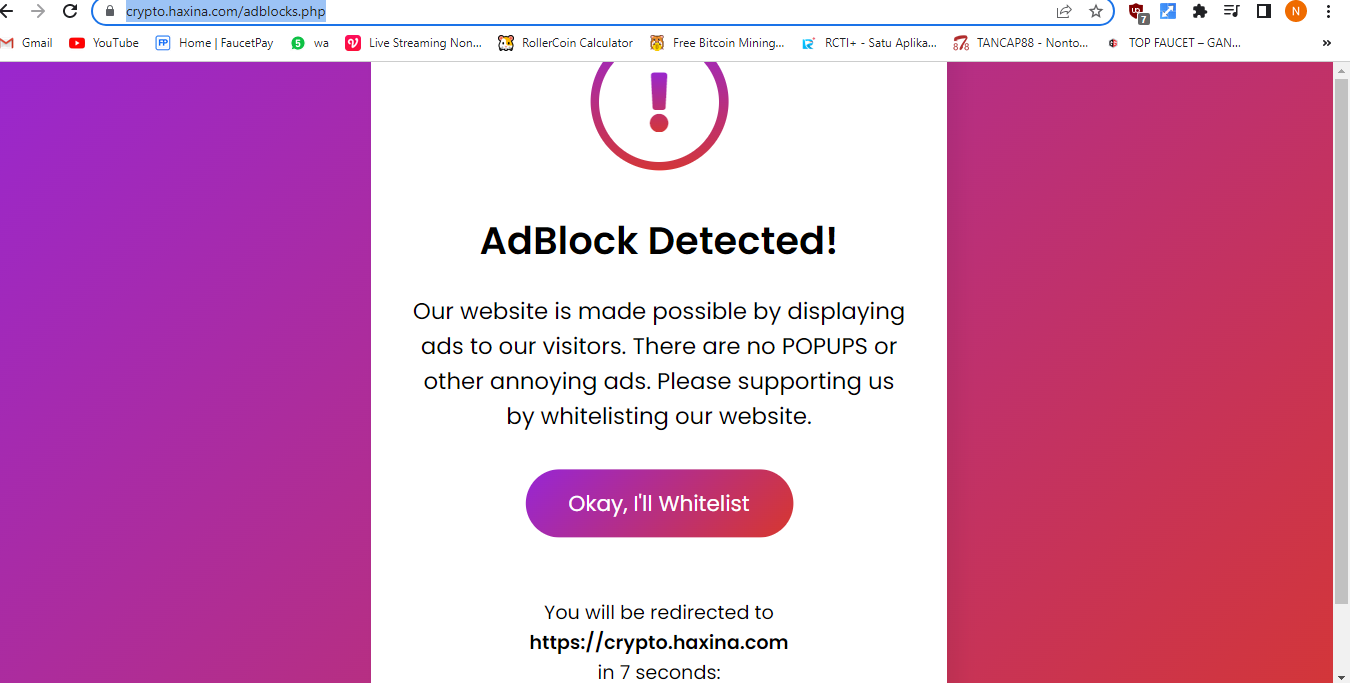View site info via the padlock icon
This screenshot has height=683, width=1350.
click(x=108, y=12)
